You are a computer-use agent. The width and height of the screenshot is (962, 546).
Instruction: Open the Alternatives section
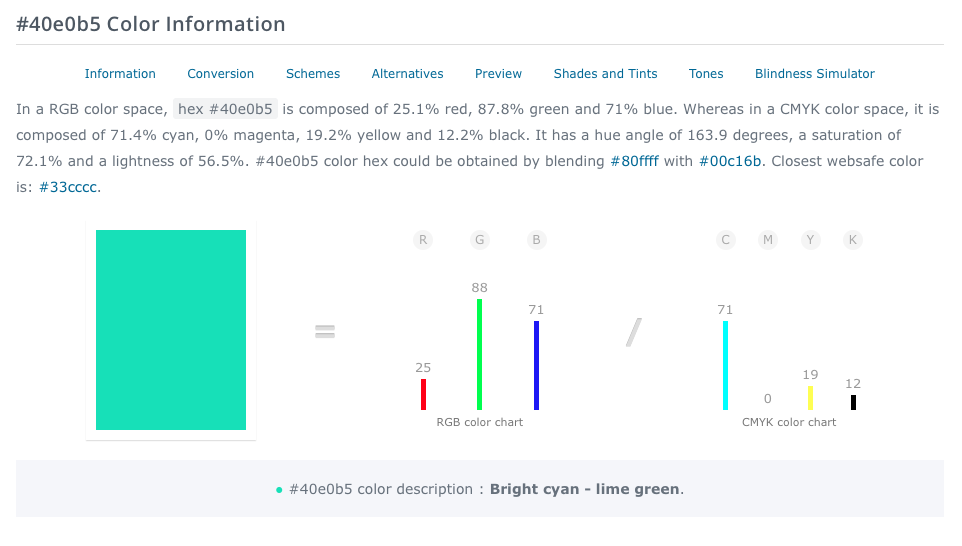pyautogui.click(x=408, y=74)
